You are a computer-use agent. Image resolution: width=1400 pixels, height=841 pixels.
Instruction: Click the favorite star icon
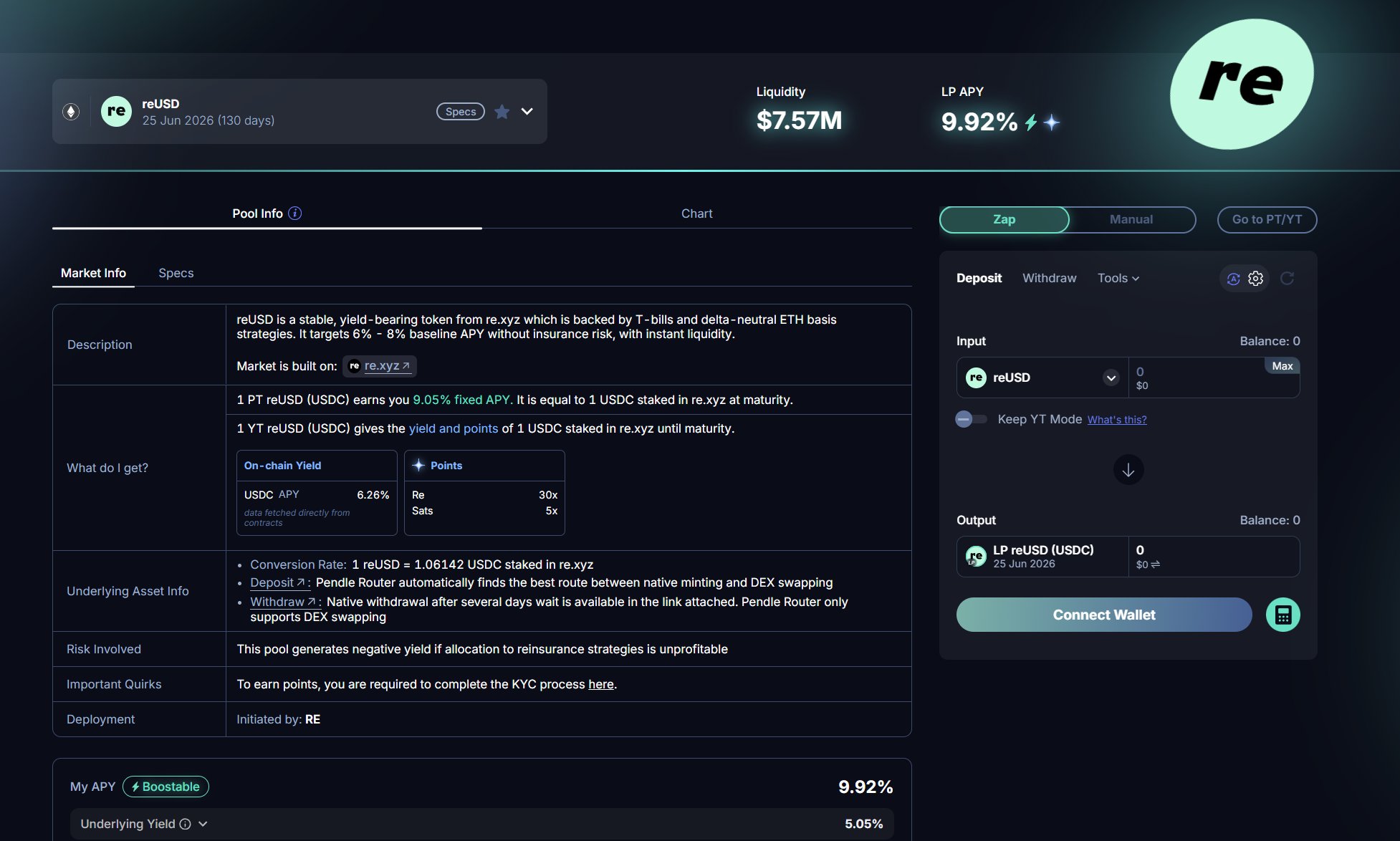pos(502,112)
